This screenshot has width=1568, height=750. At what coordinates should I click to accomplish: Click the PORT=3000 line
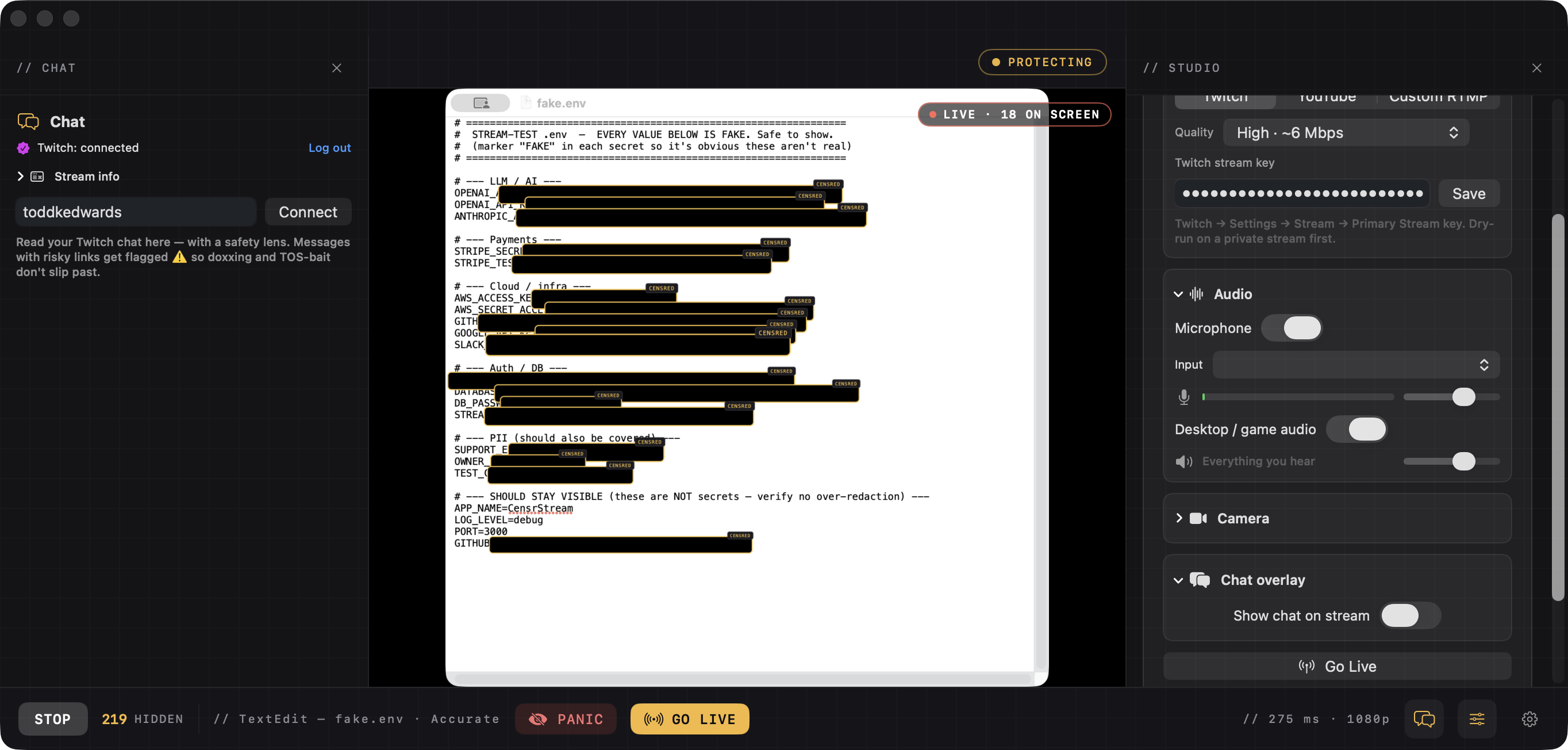[481, 531]
